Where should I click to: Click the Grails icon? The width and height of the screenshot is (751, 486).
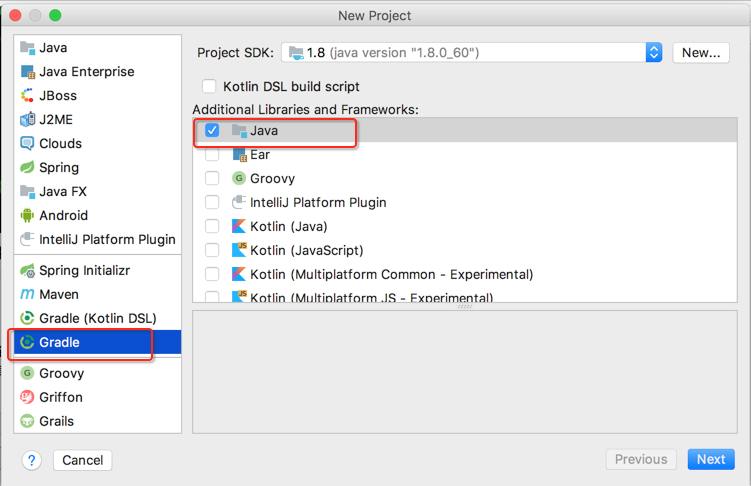(27, 421)
